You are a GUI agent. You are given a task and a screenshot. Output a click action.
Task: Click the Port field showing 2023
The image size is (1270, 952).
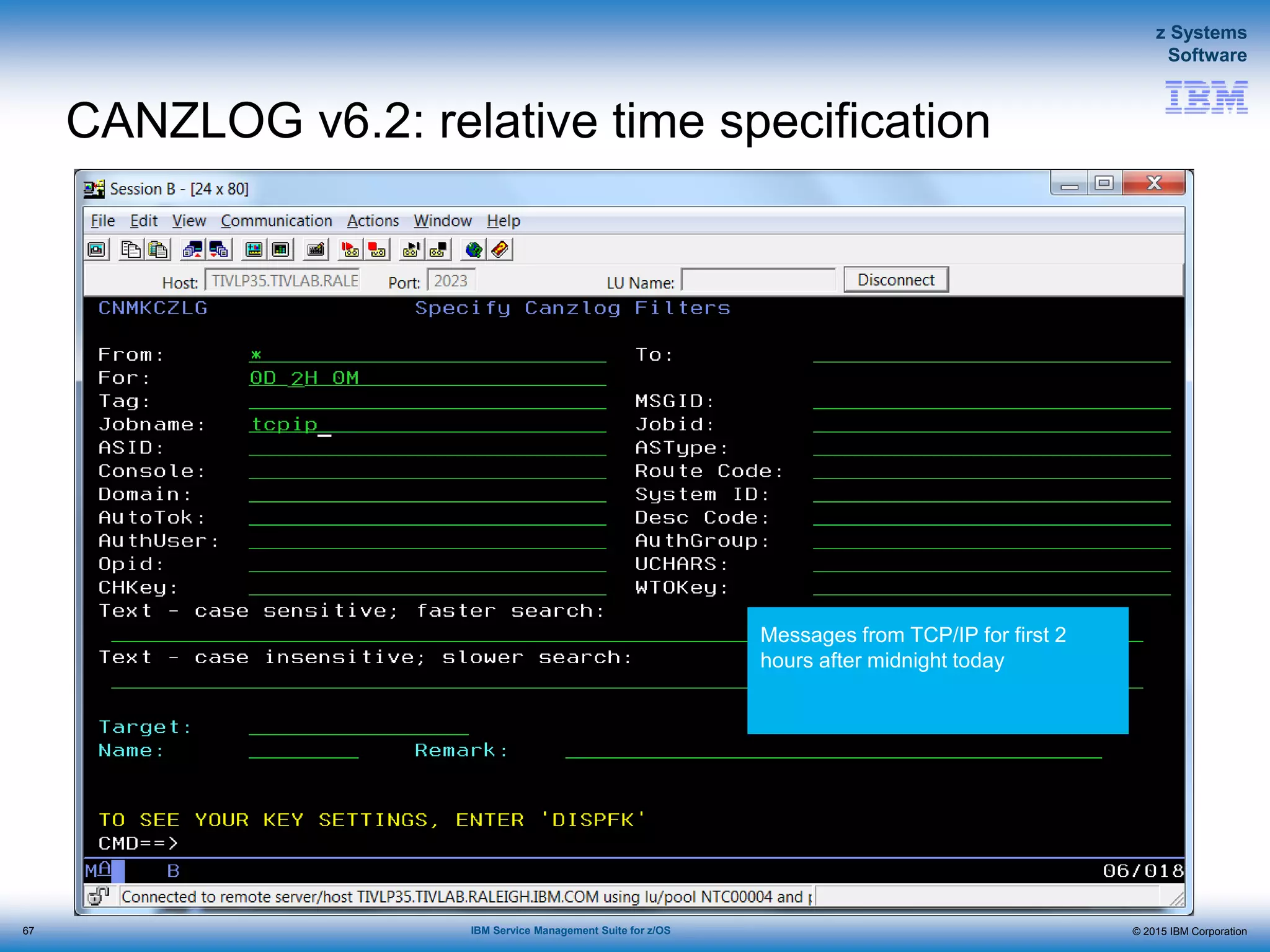451,281
